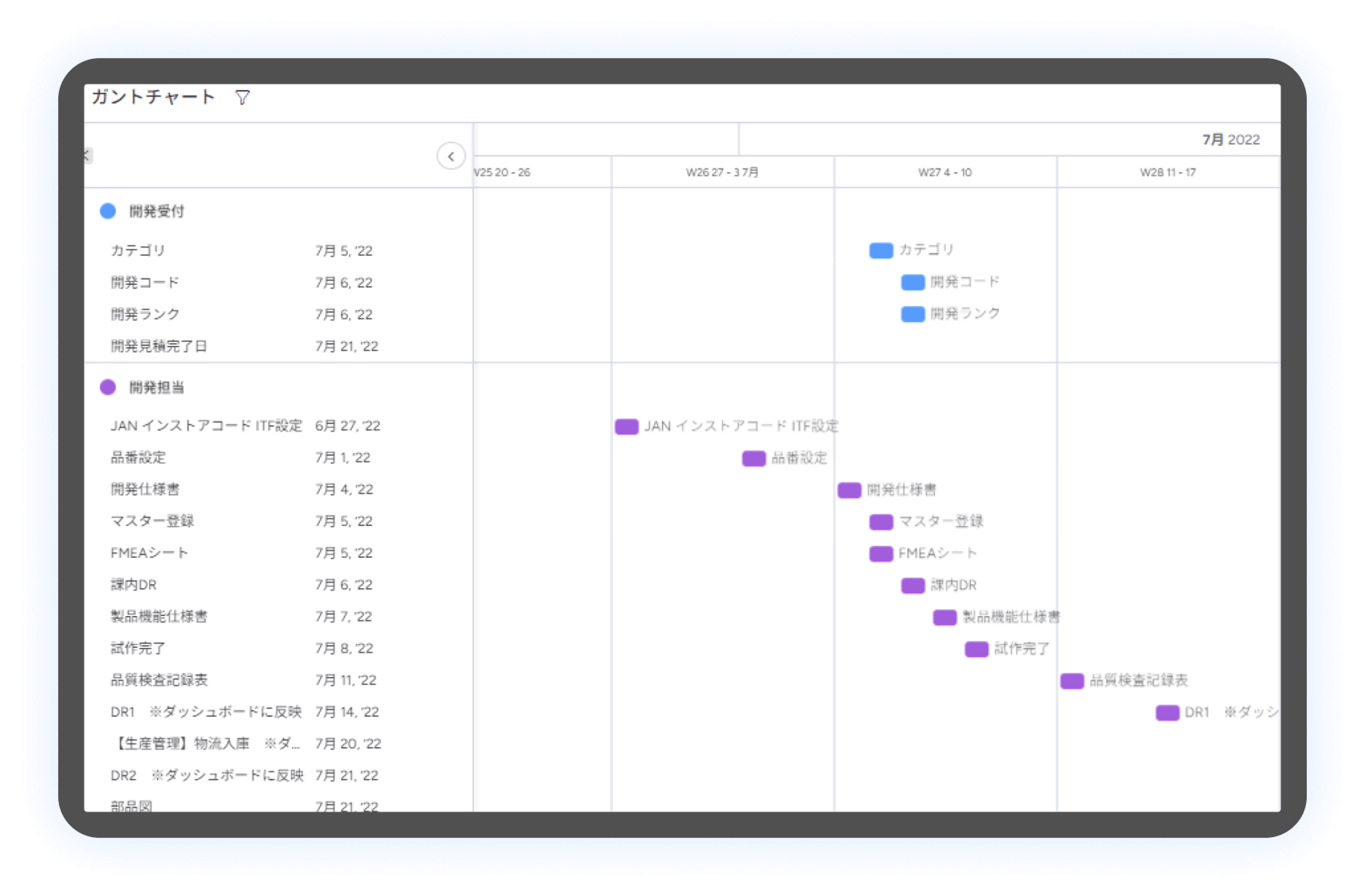Click the 7月 20, '22 date for 物流入庫

(x=348, y=744)
